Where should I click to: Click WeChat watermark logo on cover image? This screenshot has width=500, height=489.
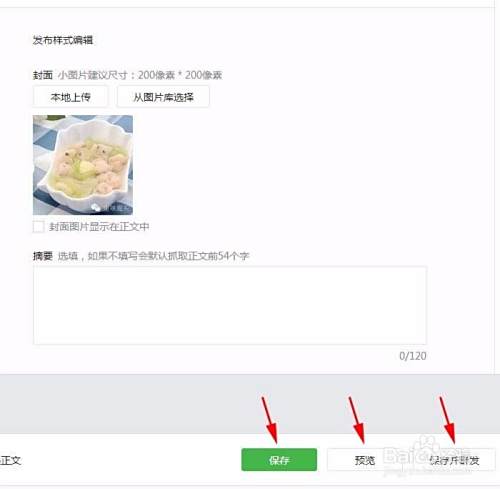click(x=96, y=207)
